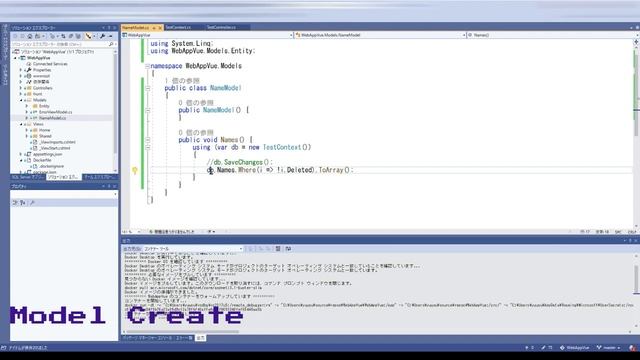
Task: Select the .dockerignore file
Action: tap(52, 167)
